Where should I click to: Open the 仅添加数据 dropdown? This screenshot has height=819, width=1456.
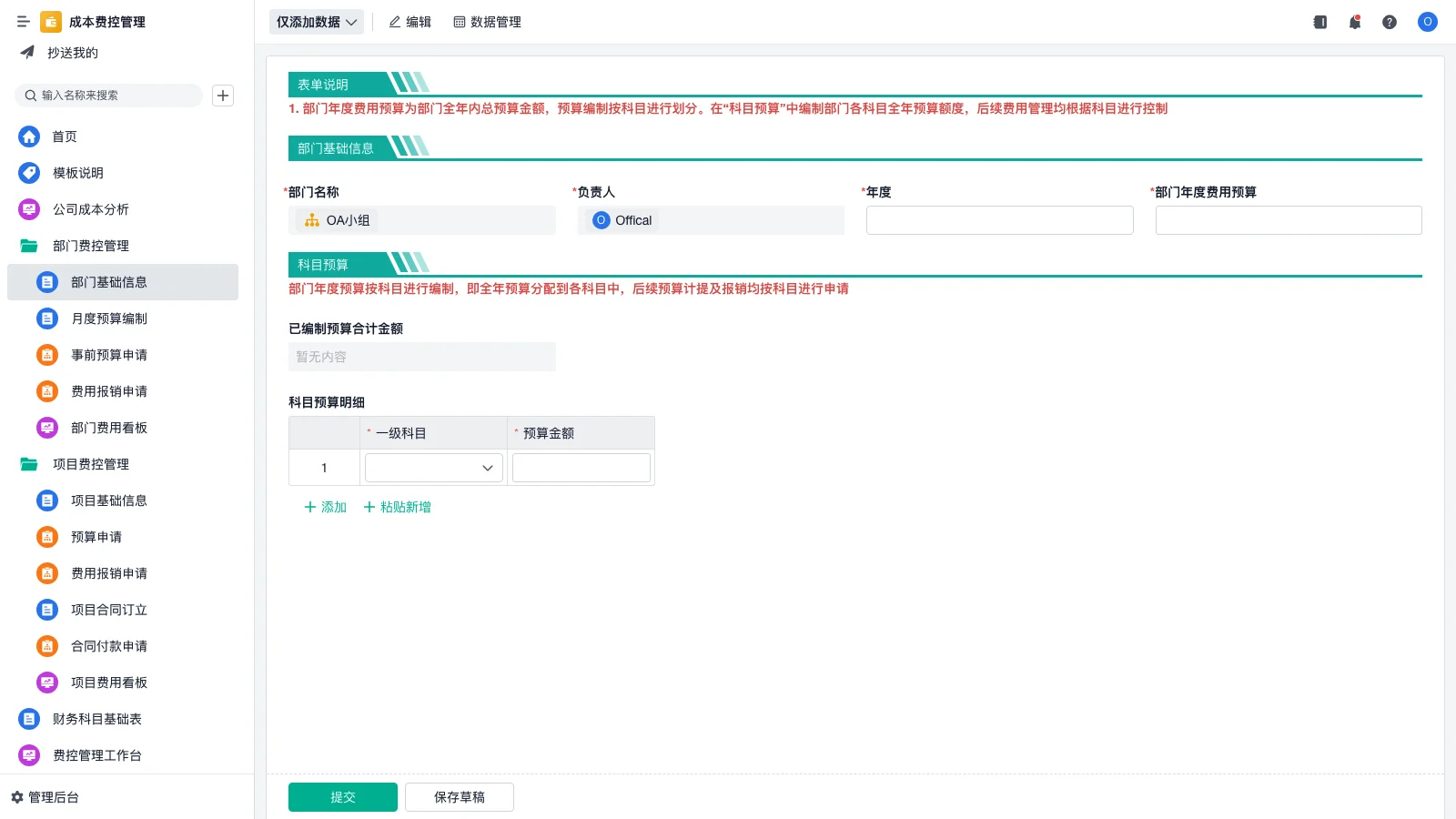(317, 22)
